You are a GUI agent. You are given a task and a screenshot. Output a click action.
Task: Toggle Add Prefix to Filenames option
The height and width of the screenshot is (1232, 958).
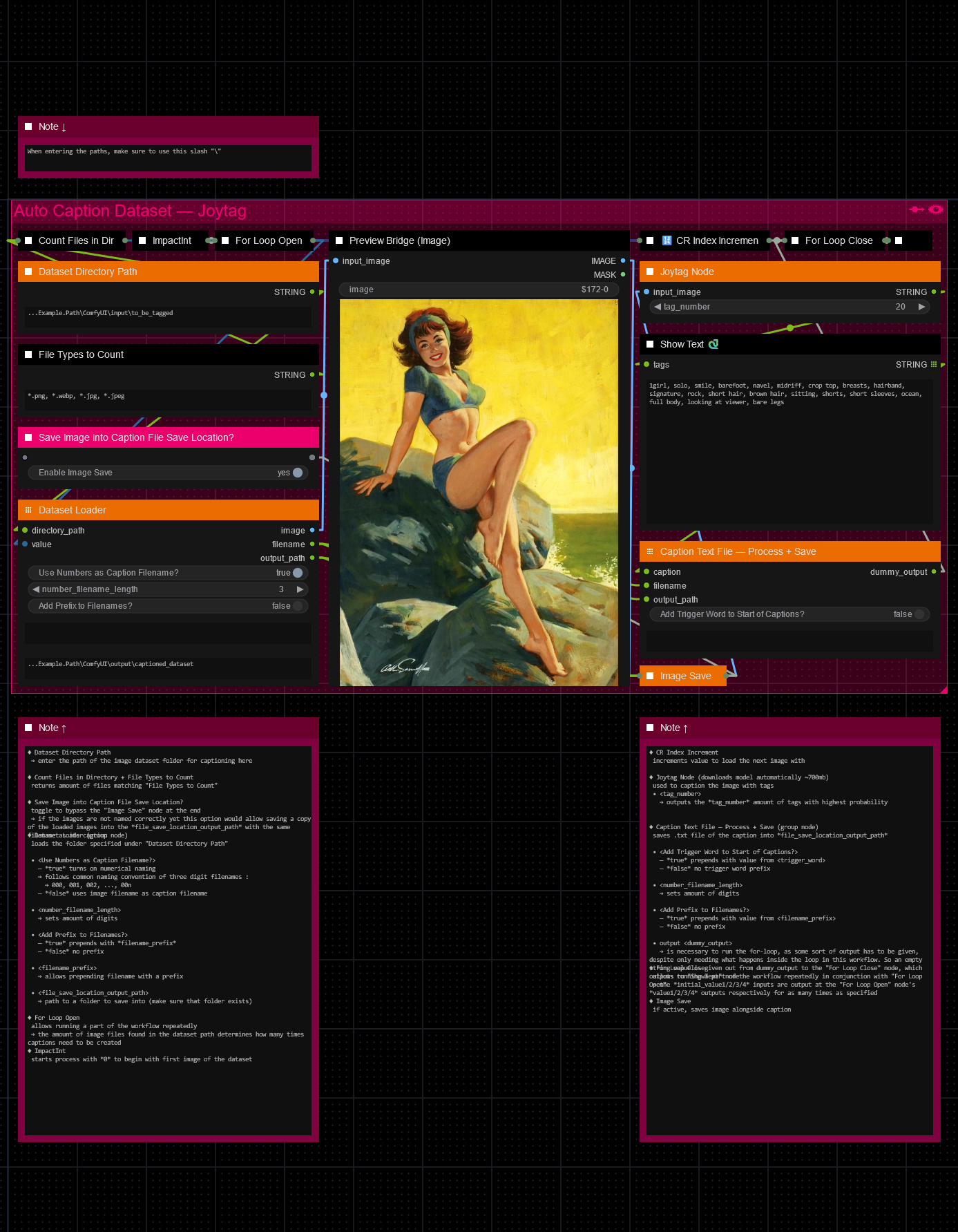tap(298, 606)
